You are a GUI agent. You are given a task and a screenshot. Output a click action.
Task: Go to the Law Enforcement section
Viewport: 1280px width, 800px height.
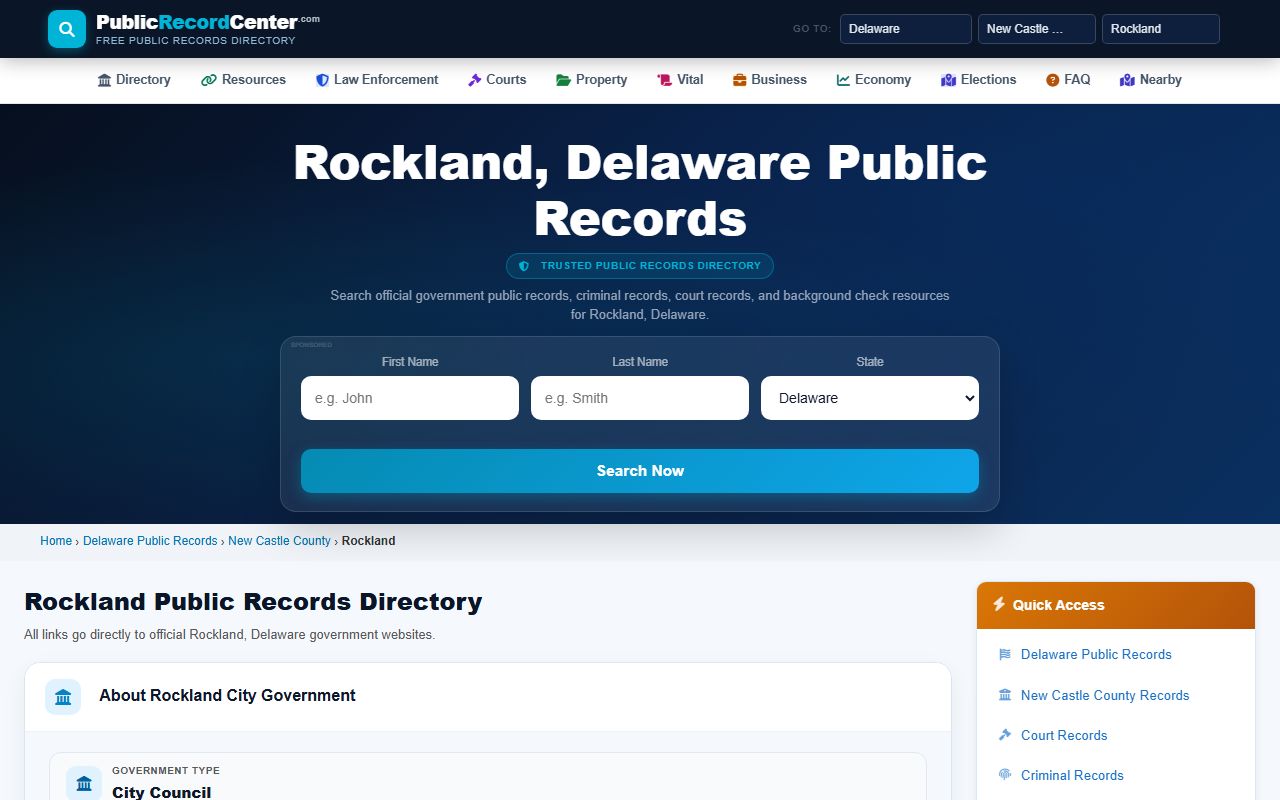377,80
